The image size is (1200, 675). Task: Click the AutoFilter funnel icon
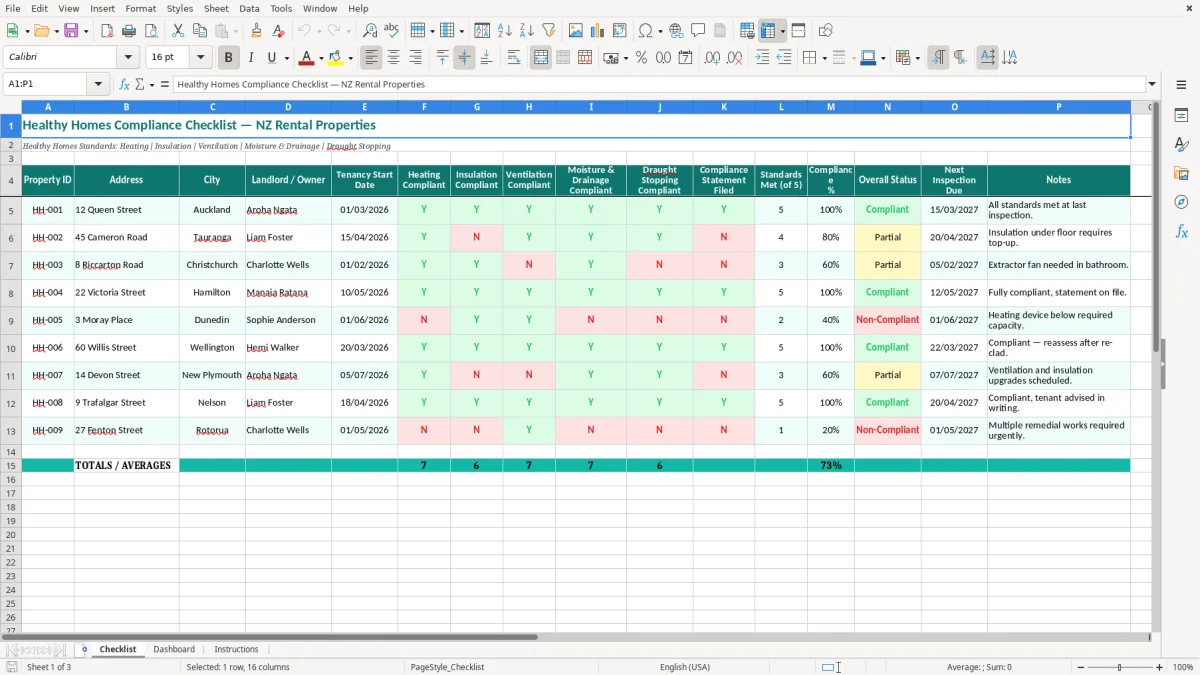548,31
